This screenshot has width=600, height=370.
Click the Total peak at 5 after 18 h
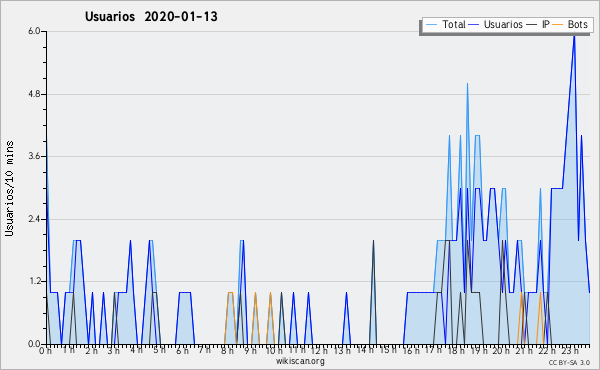pyautogui.click(x=467, y=84)
